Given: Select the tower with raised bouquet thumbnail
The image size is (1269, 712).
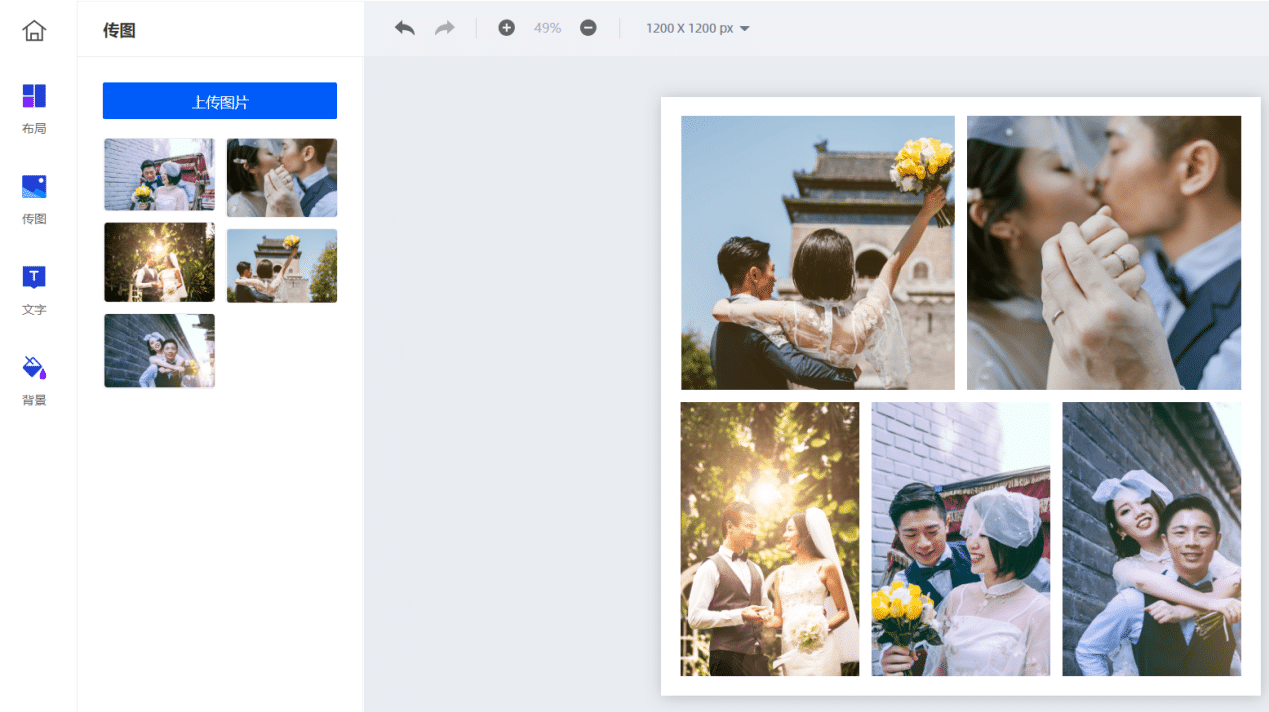Looking at the screenshot, I should click(282, 266).
